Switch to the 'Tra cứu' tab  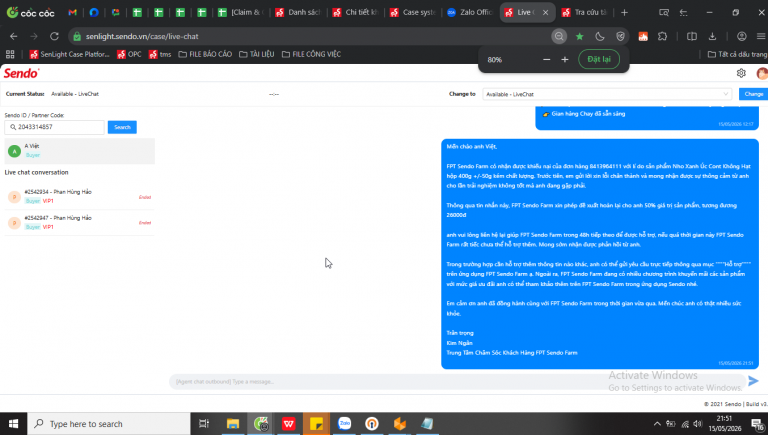585,12
